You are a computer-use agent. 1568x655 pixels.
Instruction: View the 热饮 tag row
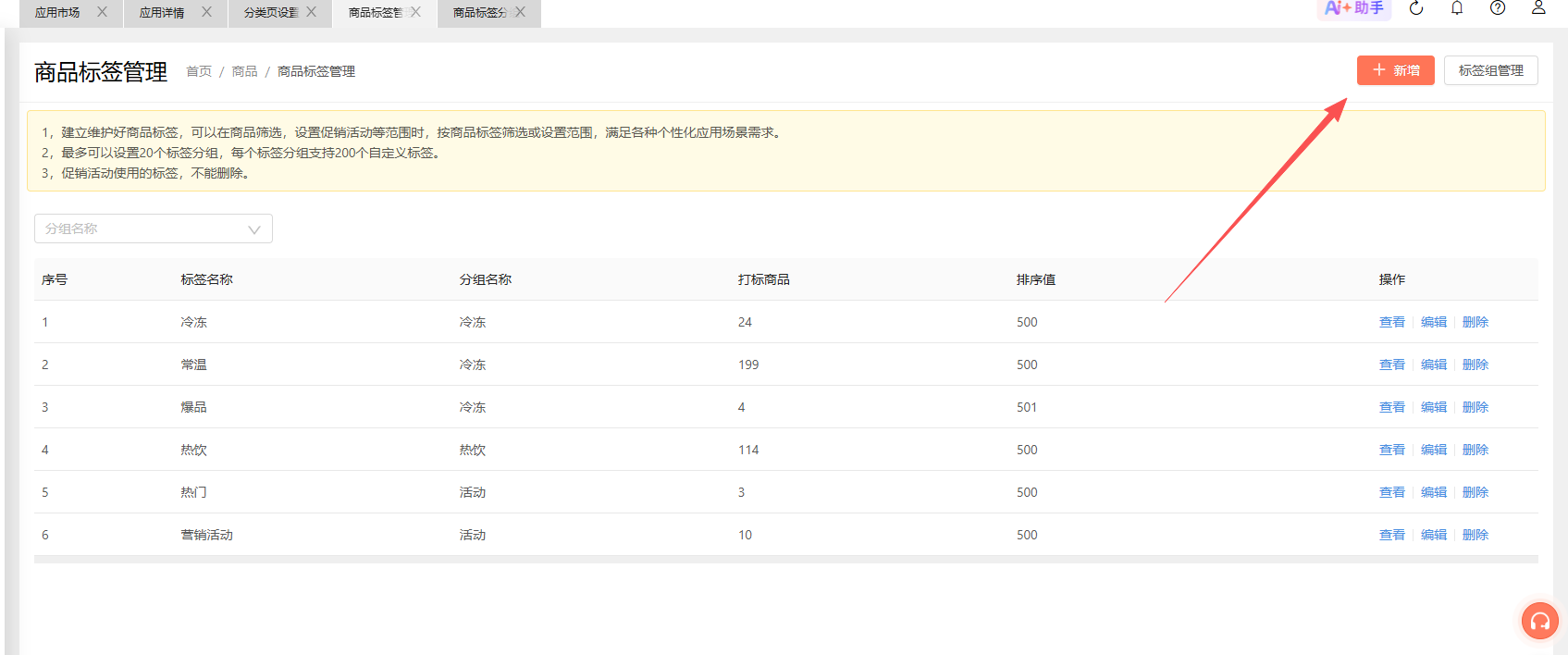1391,450
